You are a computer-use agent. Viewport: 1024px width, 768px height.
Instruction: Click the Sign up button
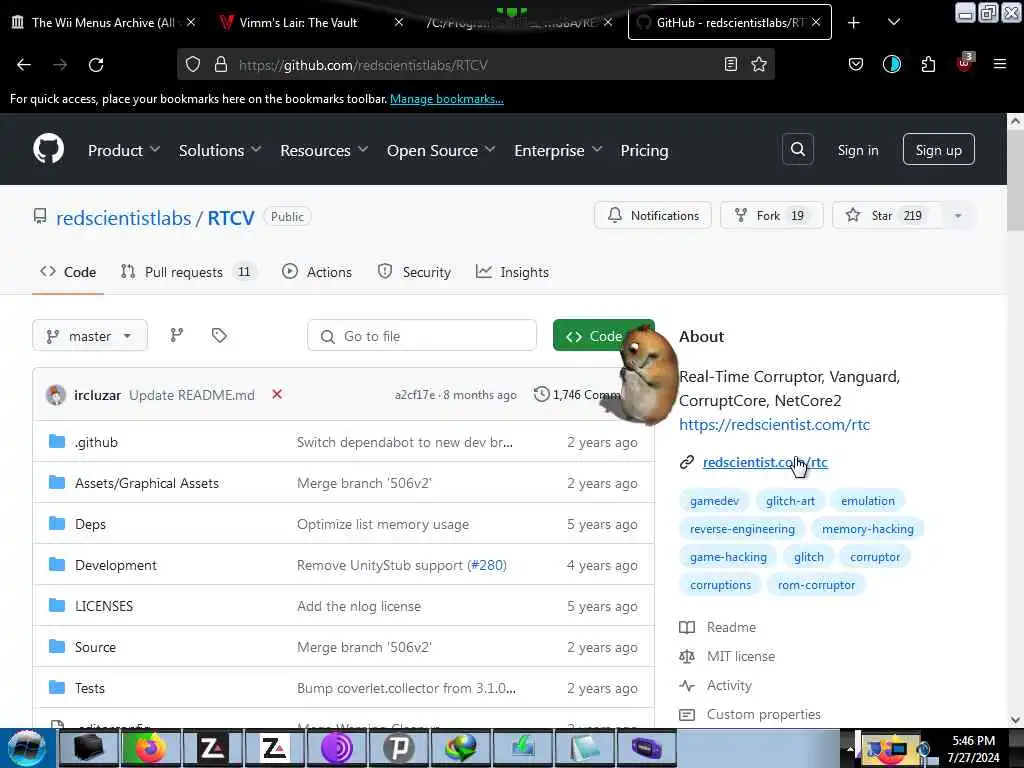938,150
